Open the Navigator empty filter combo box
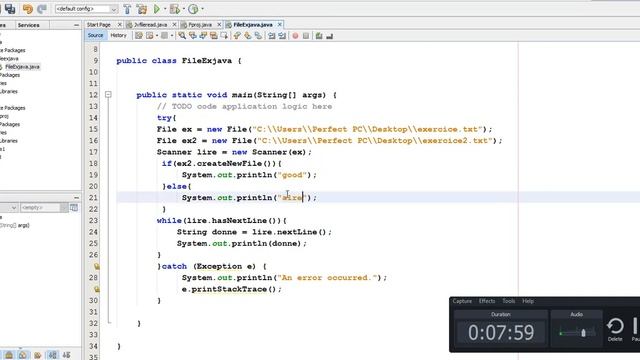The image size is (640, 360). point(44,208)
